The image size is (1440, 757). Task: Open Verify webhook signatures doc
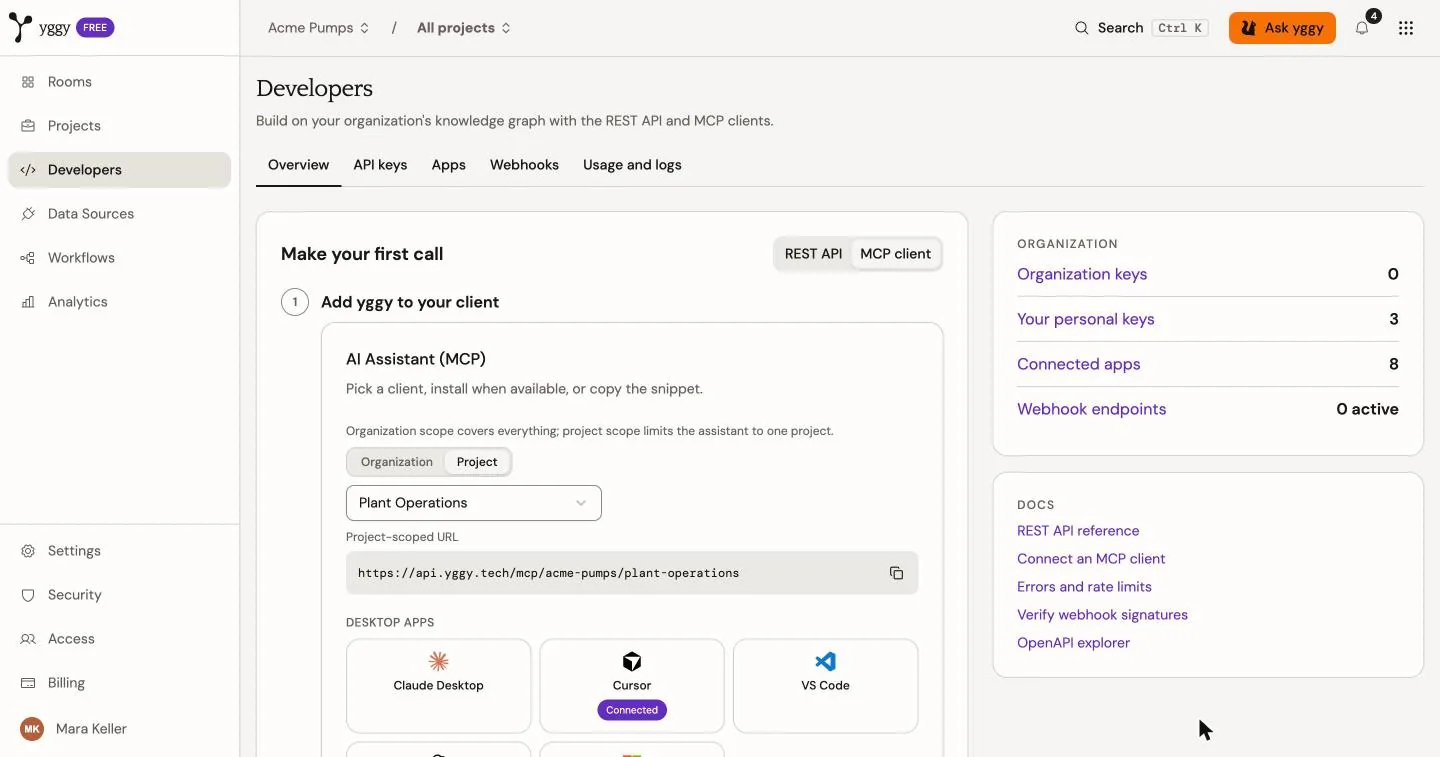[1102, 615]
